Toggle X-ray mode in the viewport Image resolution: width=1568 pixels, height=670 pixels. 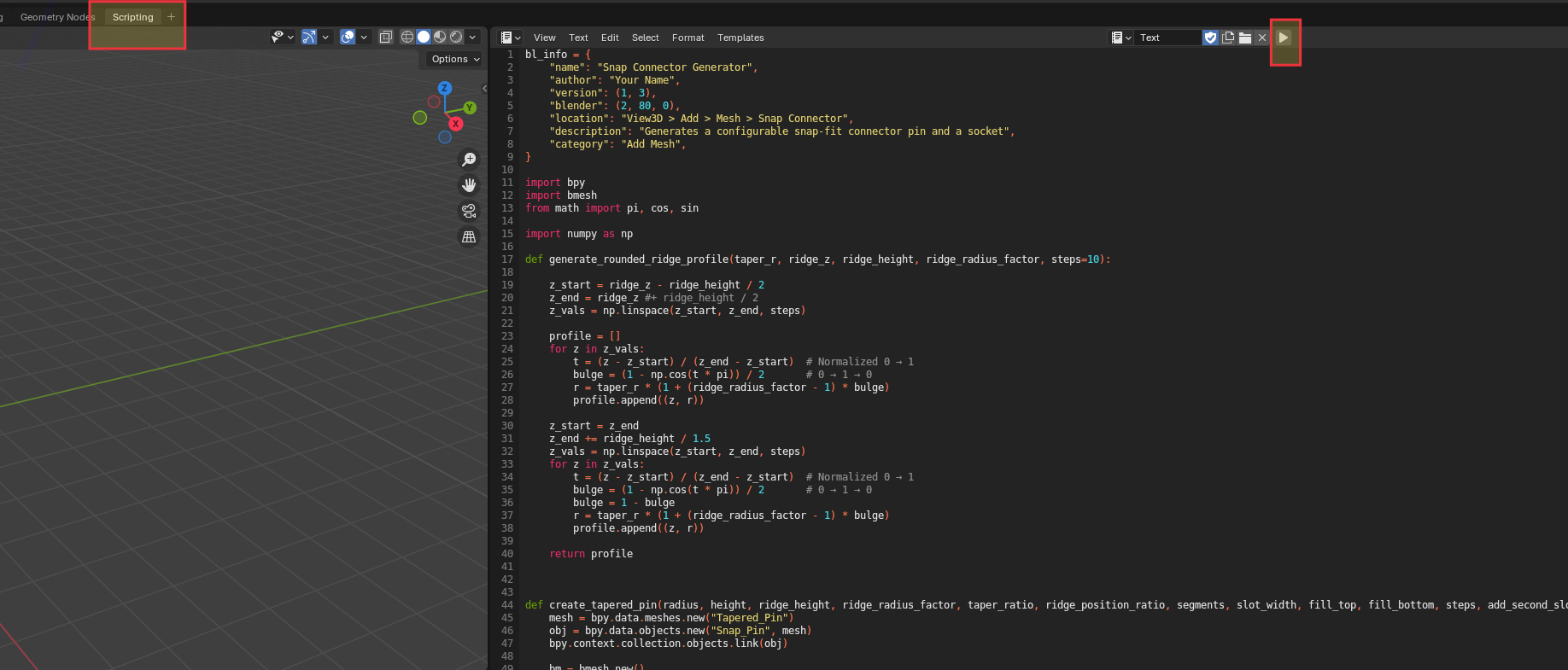tap(386, 37)
